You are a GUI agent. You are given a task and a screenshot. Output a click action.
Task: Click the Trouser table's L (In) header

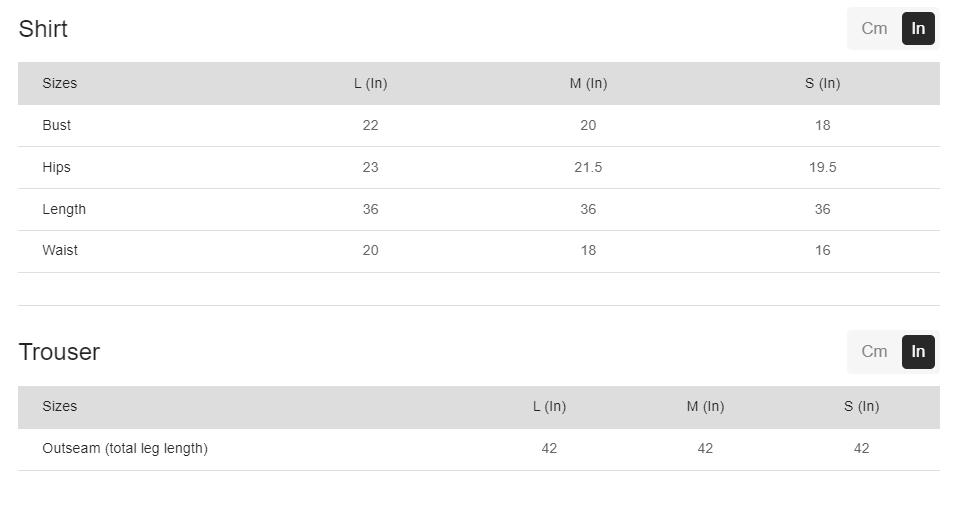click(x=549, y=407)
